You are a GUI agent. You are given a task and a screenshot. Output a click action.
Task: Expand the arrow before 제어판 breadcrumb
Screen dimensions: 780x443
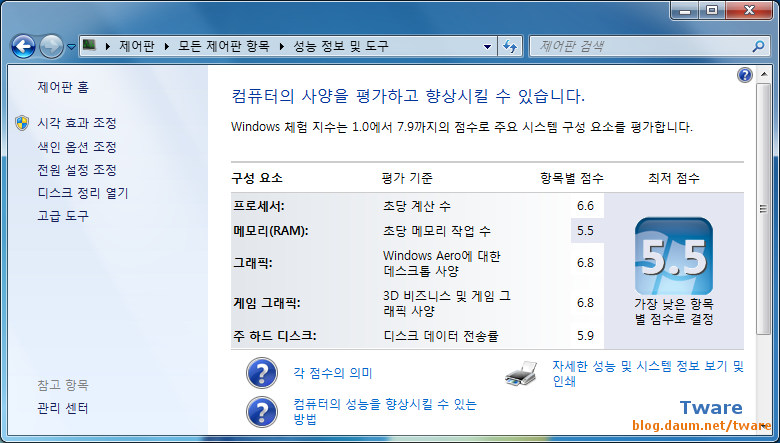pyautogui.click(x=107, y=46)
